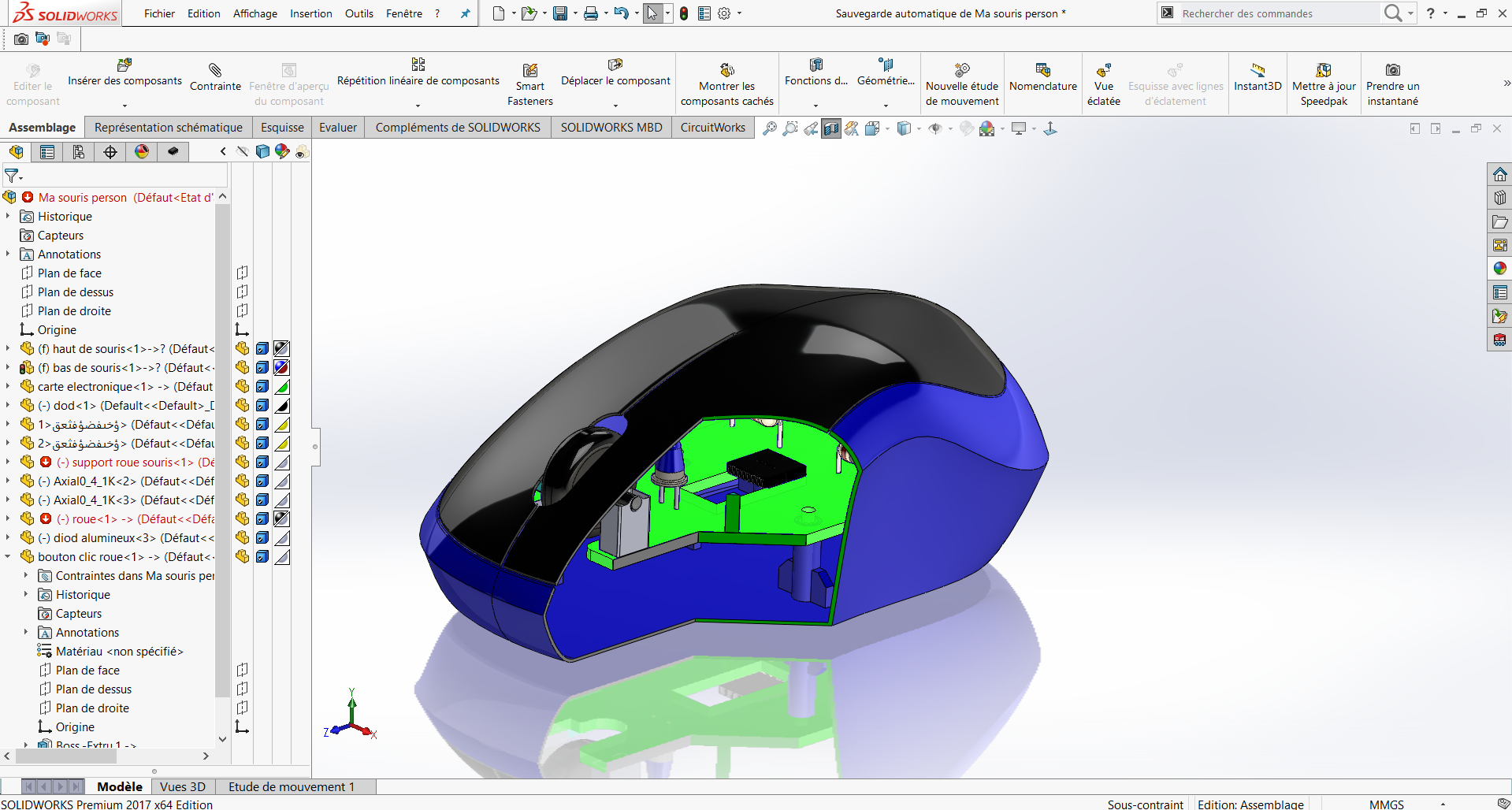Collapse the bouton clic roue component
The width and height of the screenshot is (1512, 810).
8,557
